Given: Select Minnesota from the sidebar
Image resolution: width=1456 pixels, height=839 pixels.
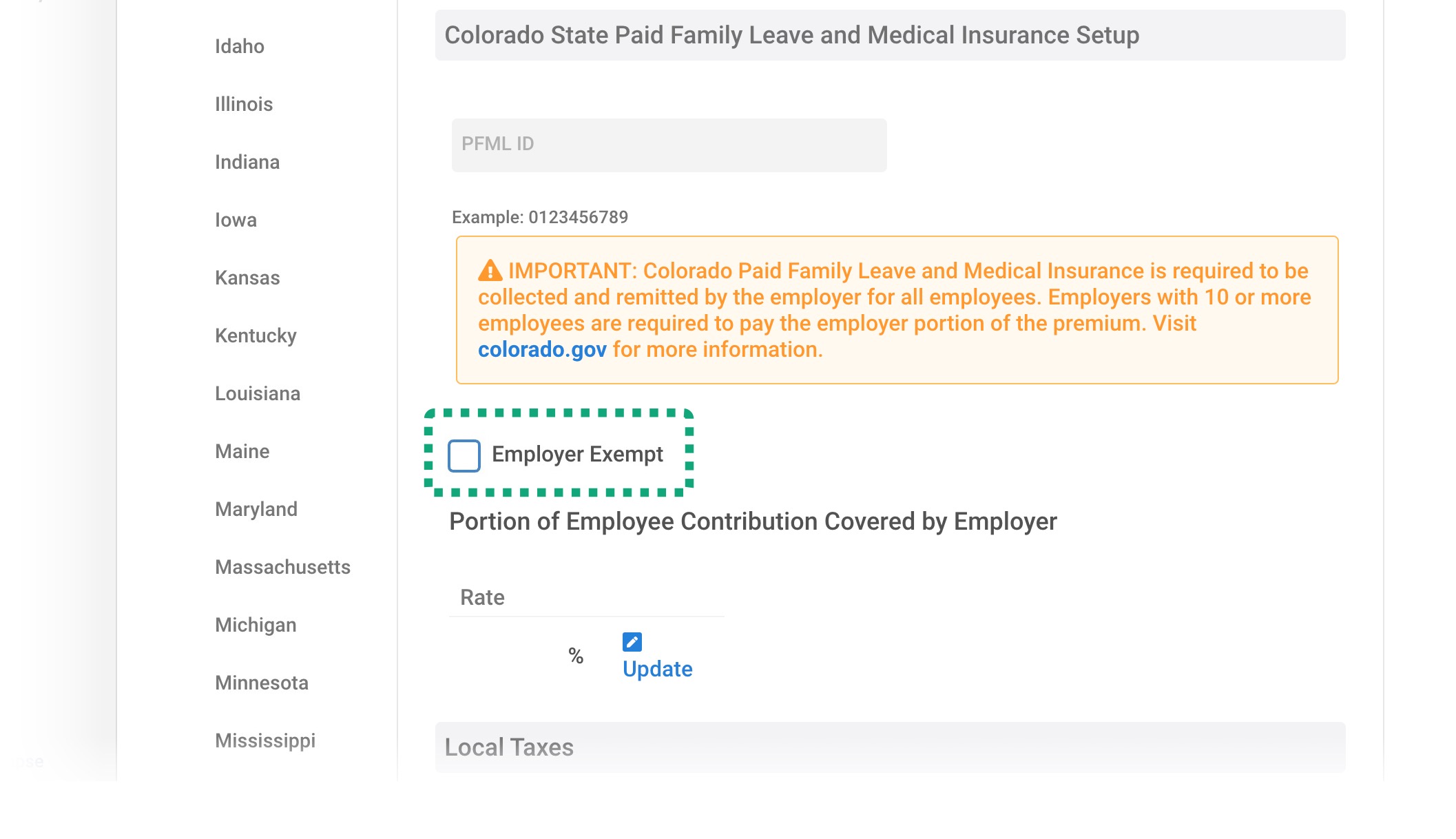Looking at the screenshot, I should point(262,683).
